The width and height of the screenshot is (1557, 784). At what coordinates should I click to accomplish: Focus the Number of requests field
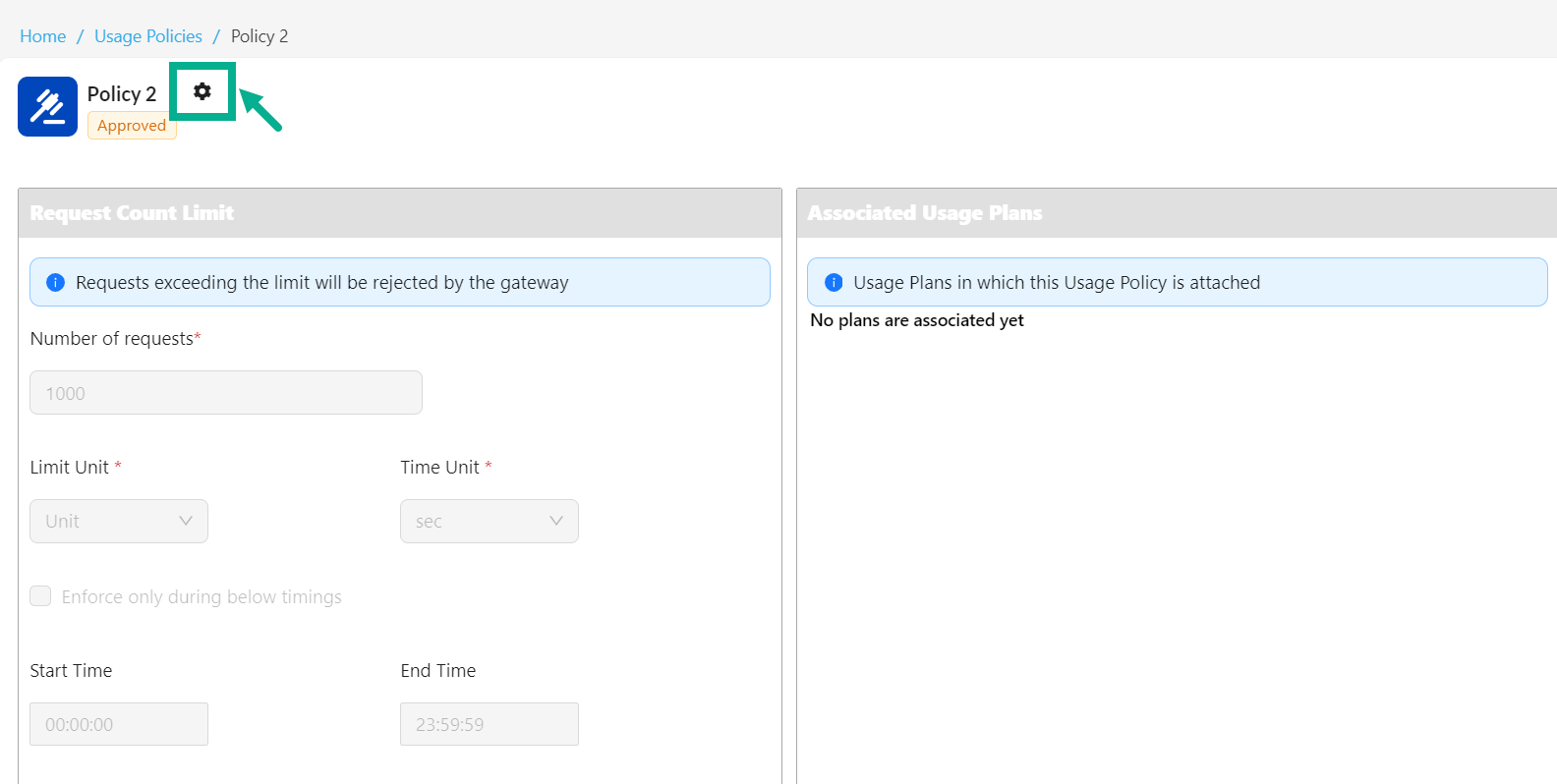pyautogui.click(x=226, y=393)
